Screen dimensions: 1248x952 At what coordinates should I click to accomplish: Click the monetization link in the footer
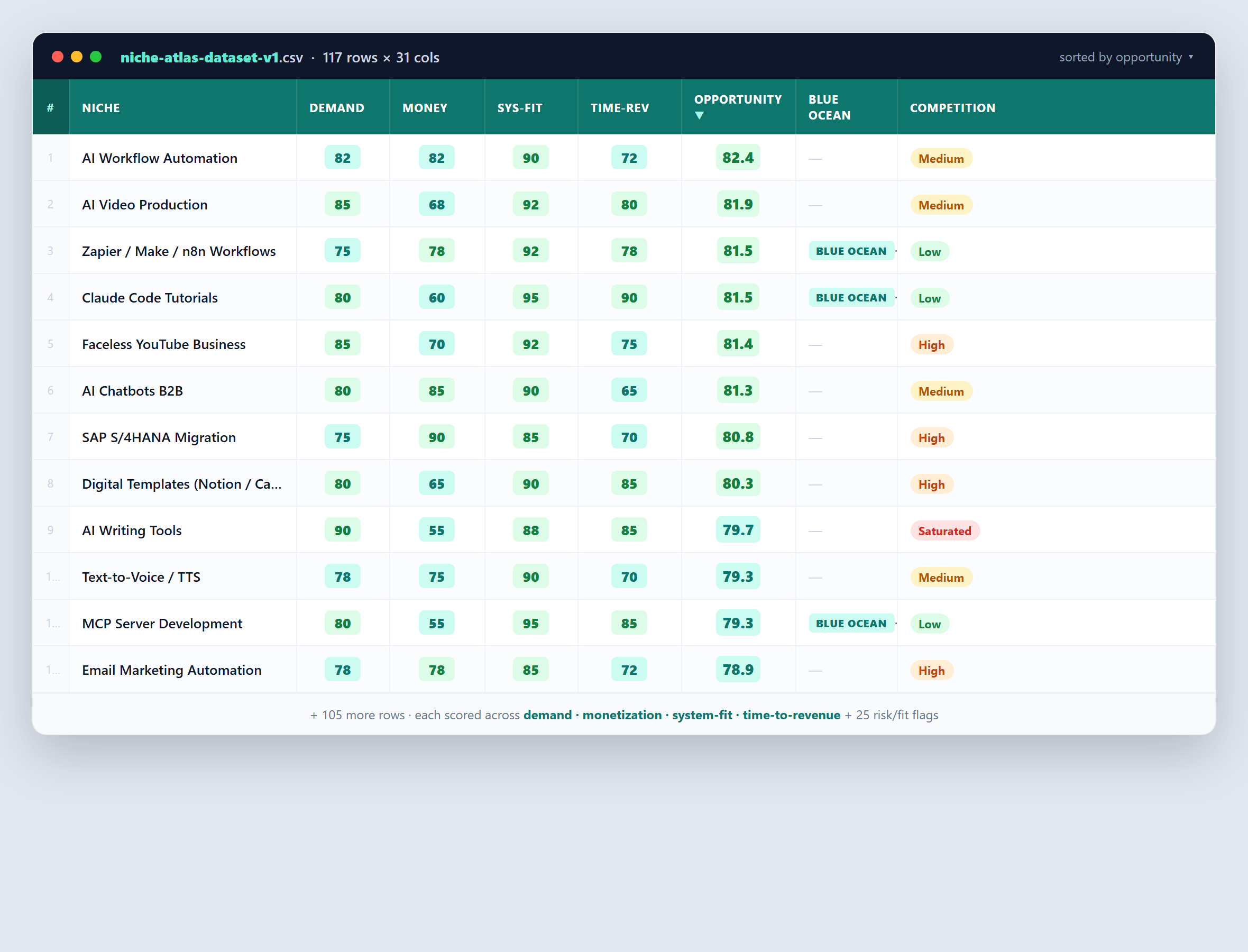coord(621,715)
